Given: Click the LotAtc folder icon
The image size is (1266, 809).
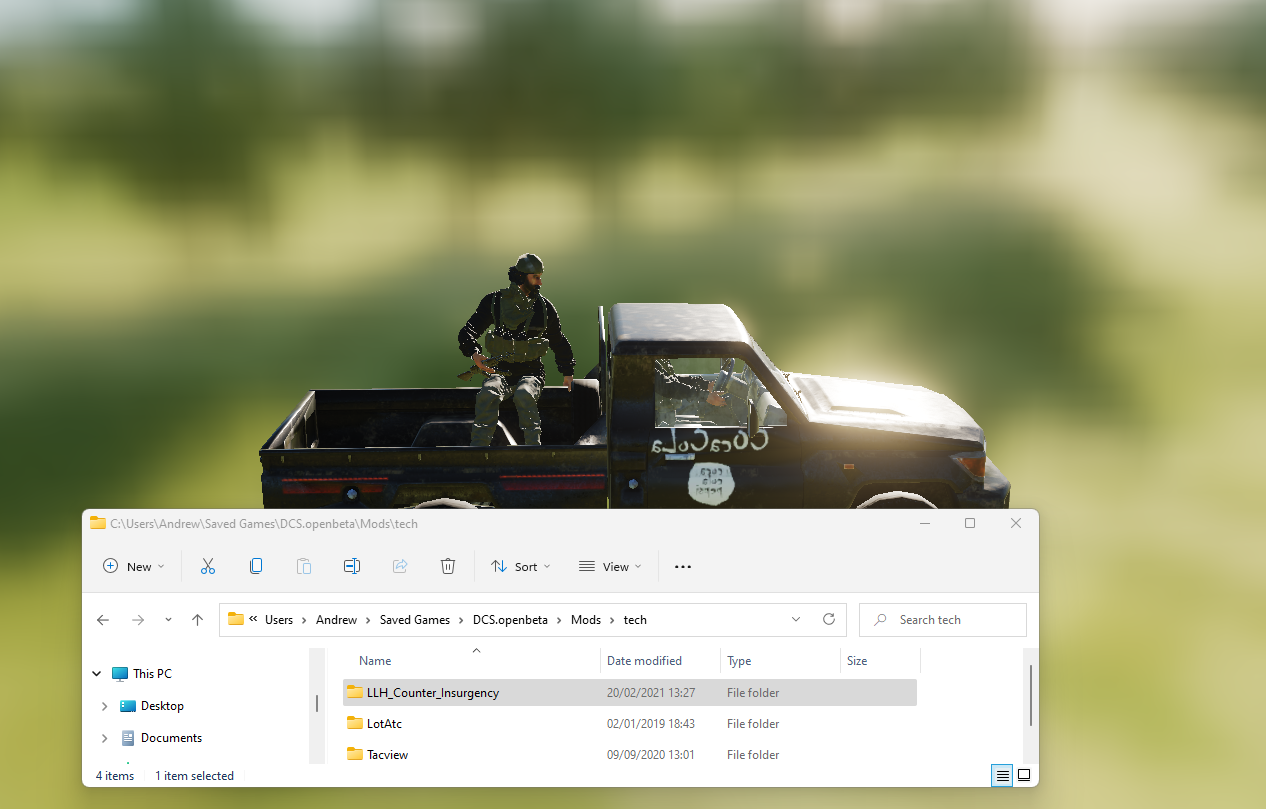Looking at the screenshot, I should (355, 723).
